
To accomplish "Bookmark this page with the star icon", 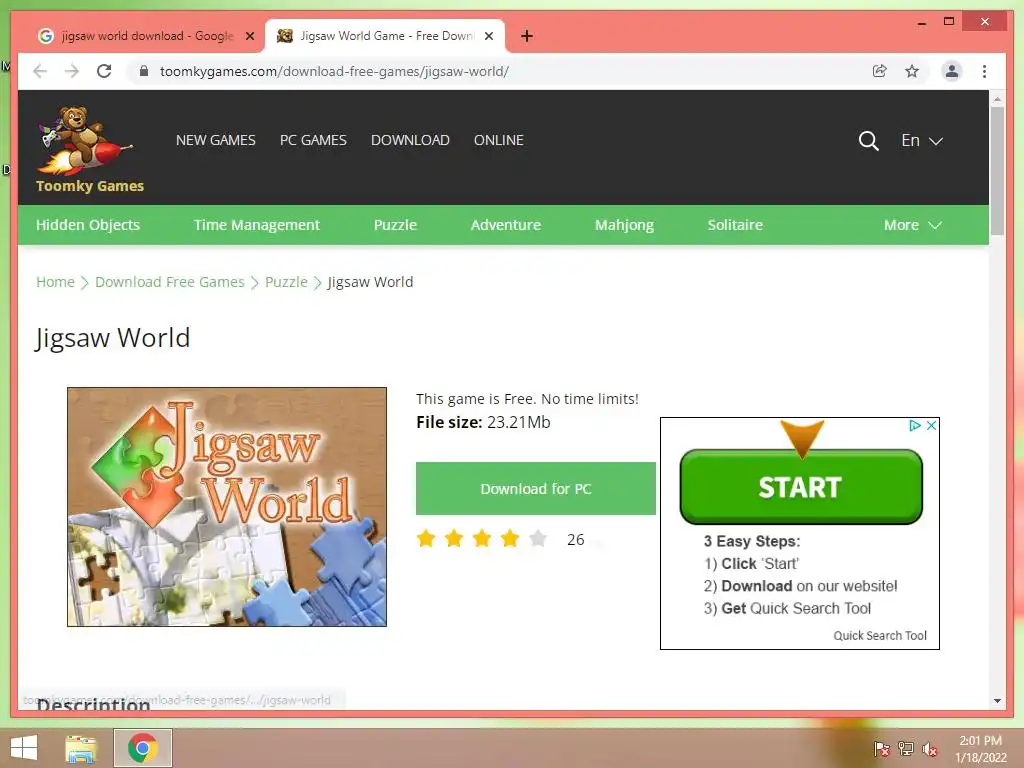I will click(912, 71).
